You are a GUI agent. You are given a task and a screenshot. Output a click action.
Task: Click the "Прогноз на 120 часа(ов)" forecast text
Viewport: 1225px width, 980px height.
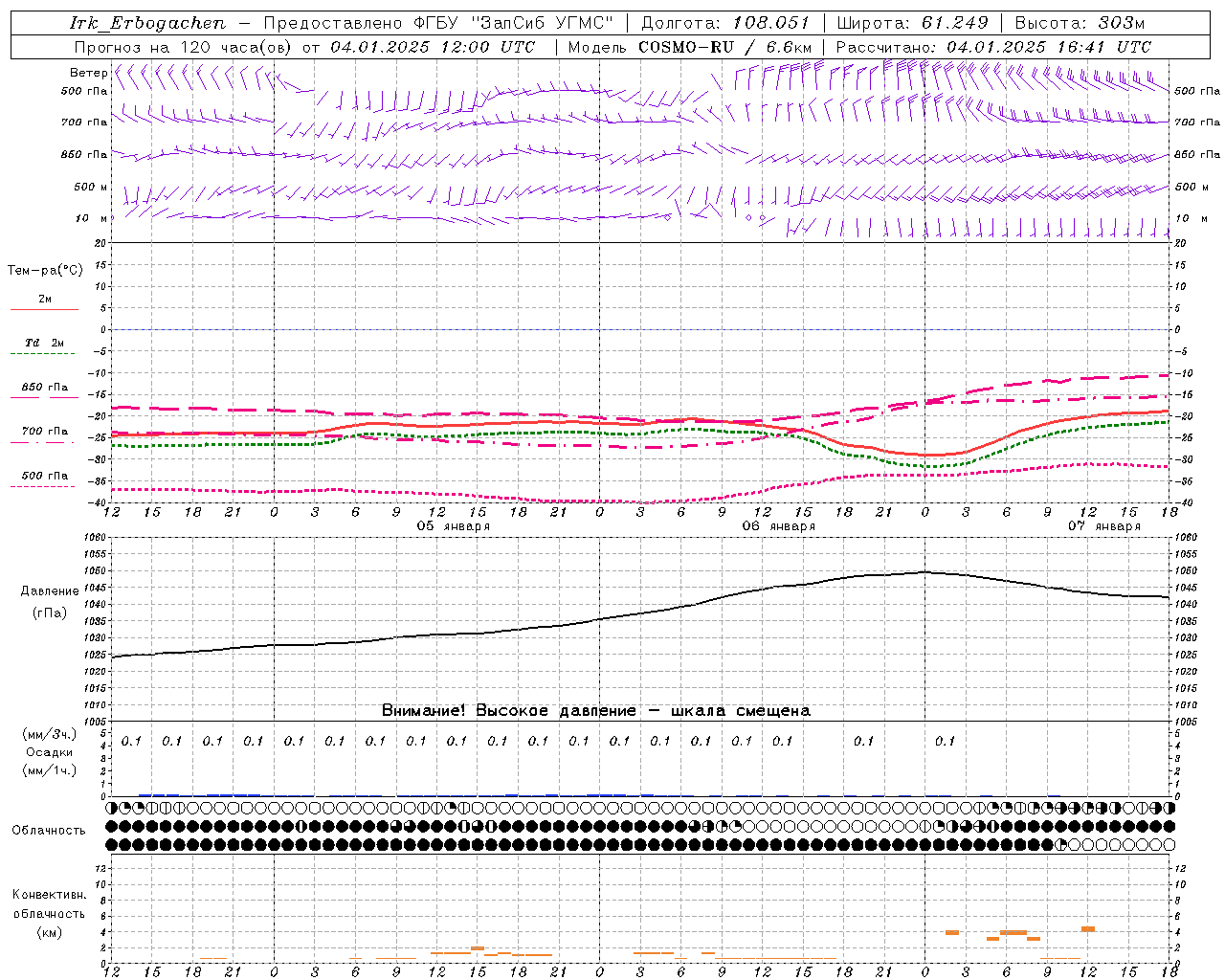(x=184, y=47)
